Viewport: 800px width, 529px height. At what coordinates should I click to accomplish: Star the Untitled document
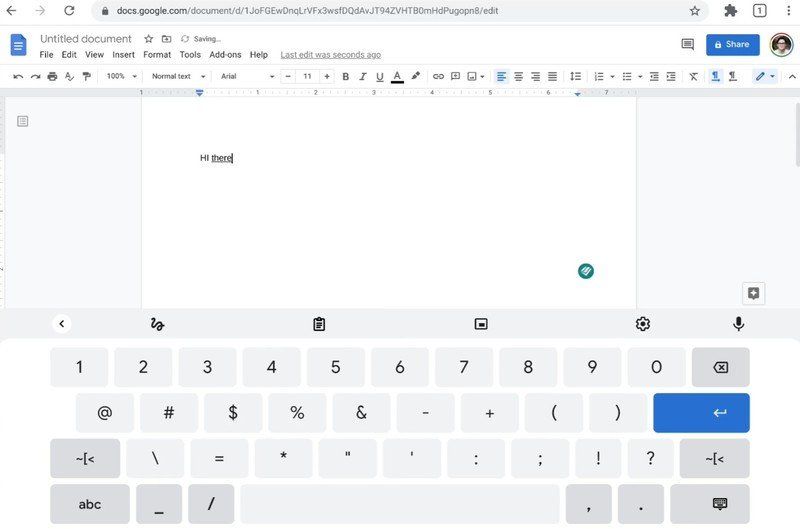pyautogui.click(x=148, y=39)
